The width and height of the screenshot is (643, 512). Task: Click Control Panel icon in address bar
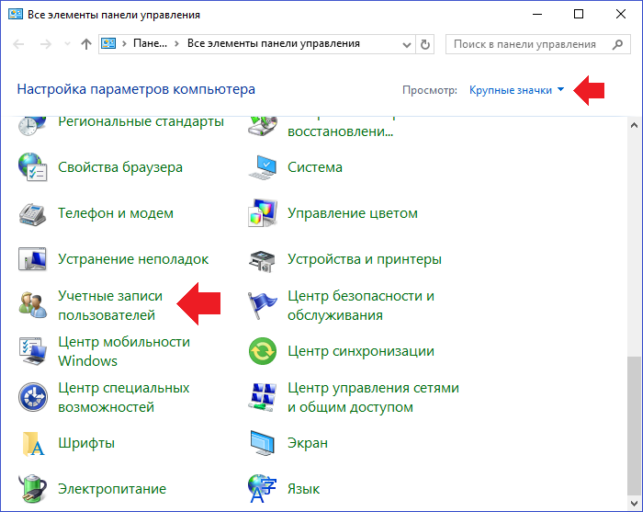[109, 43]
